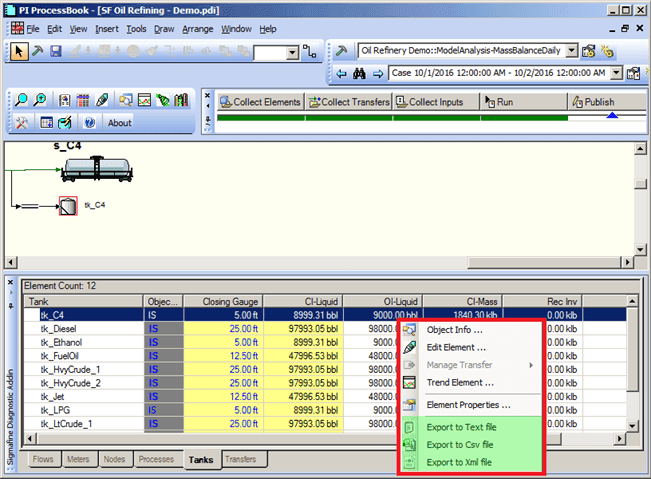The height and width of the screenshot is (479, 651).
Task: Click the s_C4 railcar symbol on diagram
Action: (x=97, y=169)
